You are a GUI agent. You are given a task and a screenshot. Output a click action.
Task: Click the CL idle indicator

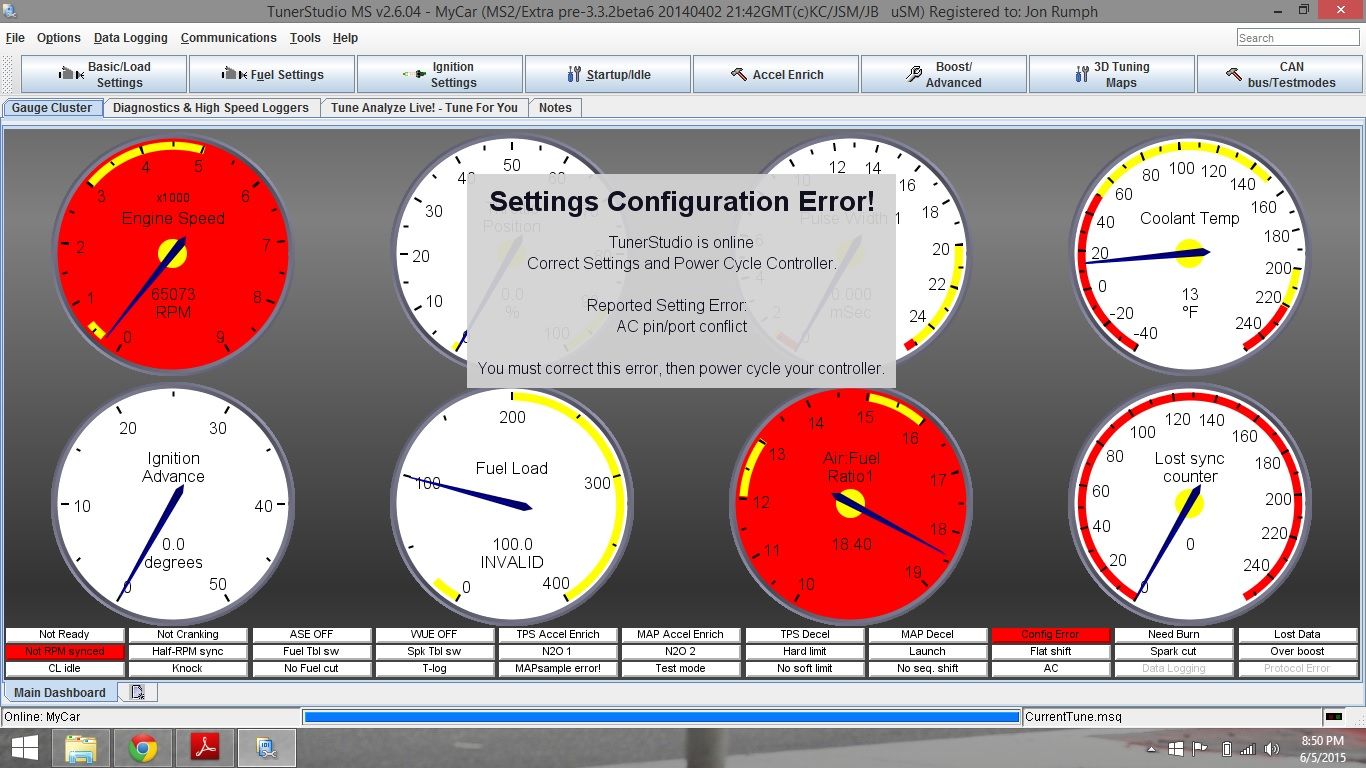tap(64, 669)
